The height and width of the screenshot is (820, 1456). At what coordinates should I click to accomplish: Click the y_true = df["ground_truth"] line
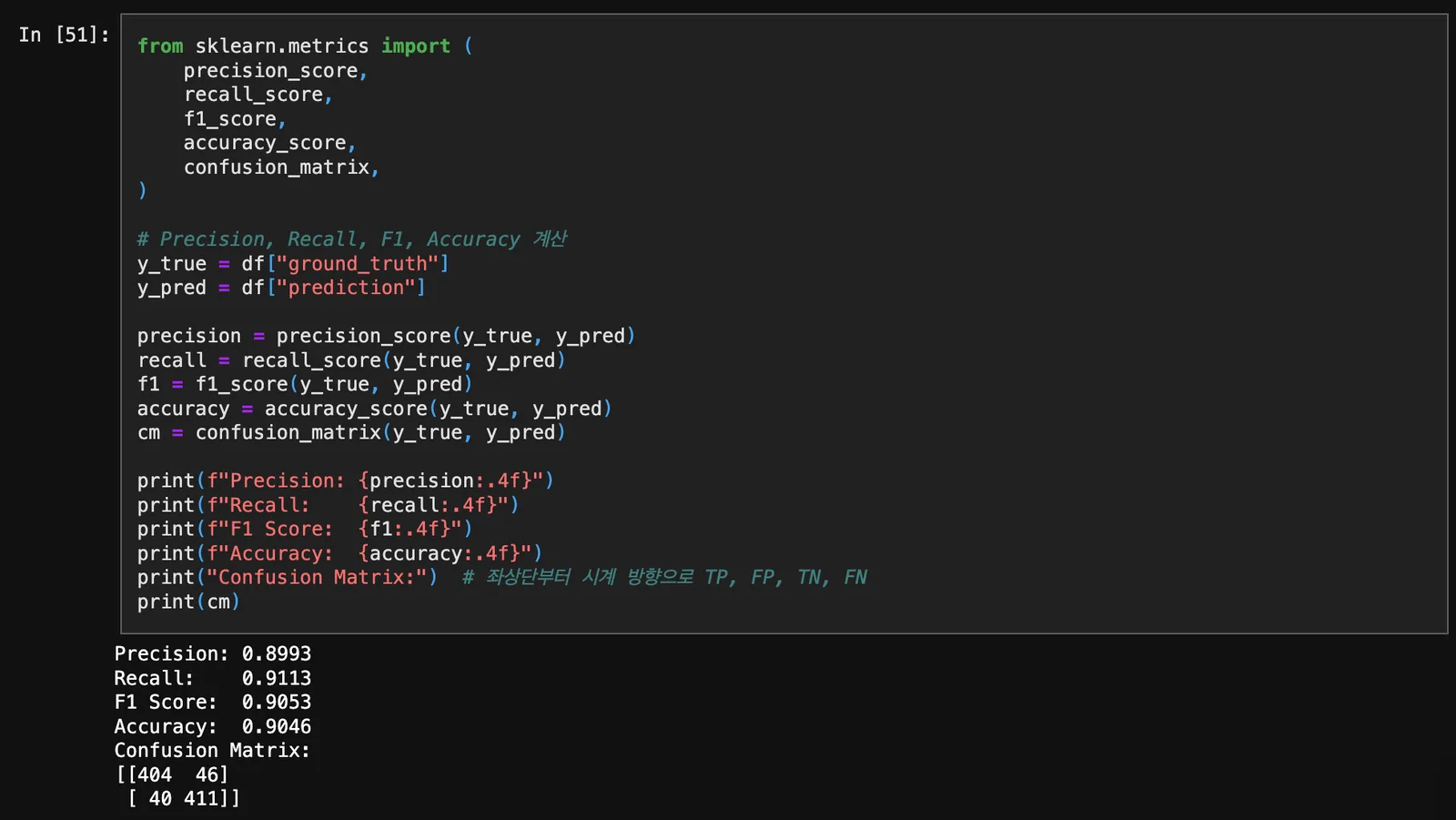(293, 264)
